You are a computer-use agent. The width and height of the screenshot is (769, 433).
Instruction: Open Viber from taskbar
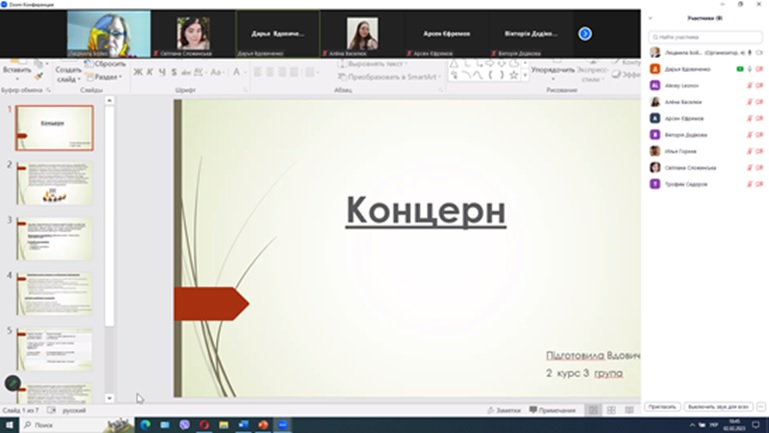coord(184,425)
